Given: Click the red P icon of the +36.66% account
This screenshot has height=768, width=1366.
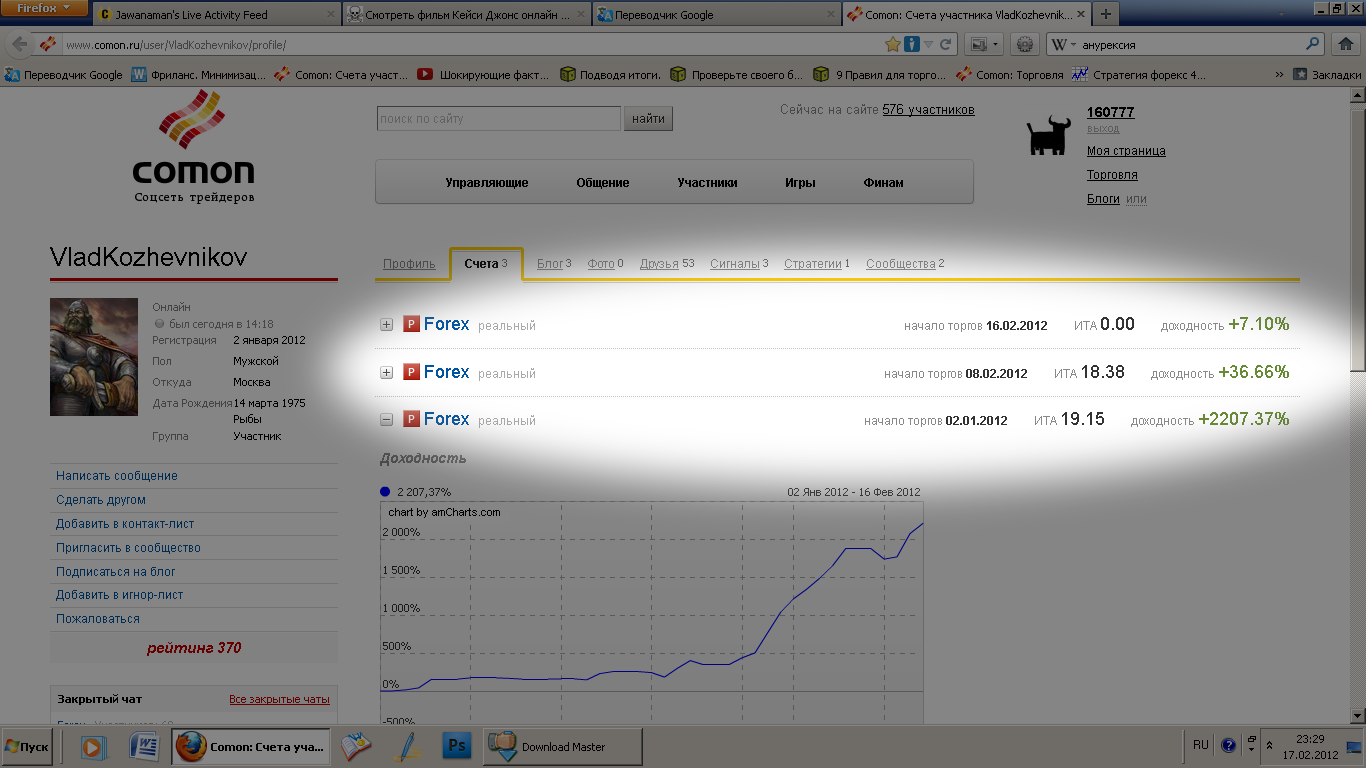Looking at the screenshot, I should [411, 372].
